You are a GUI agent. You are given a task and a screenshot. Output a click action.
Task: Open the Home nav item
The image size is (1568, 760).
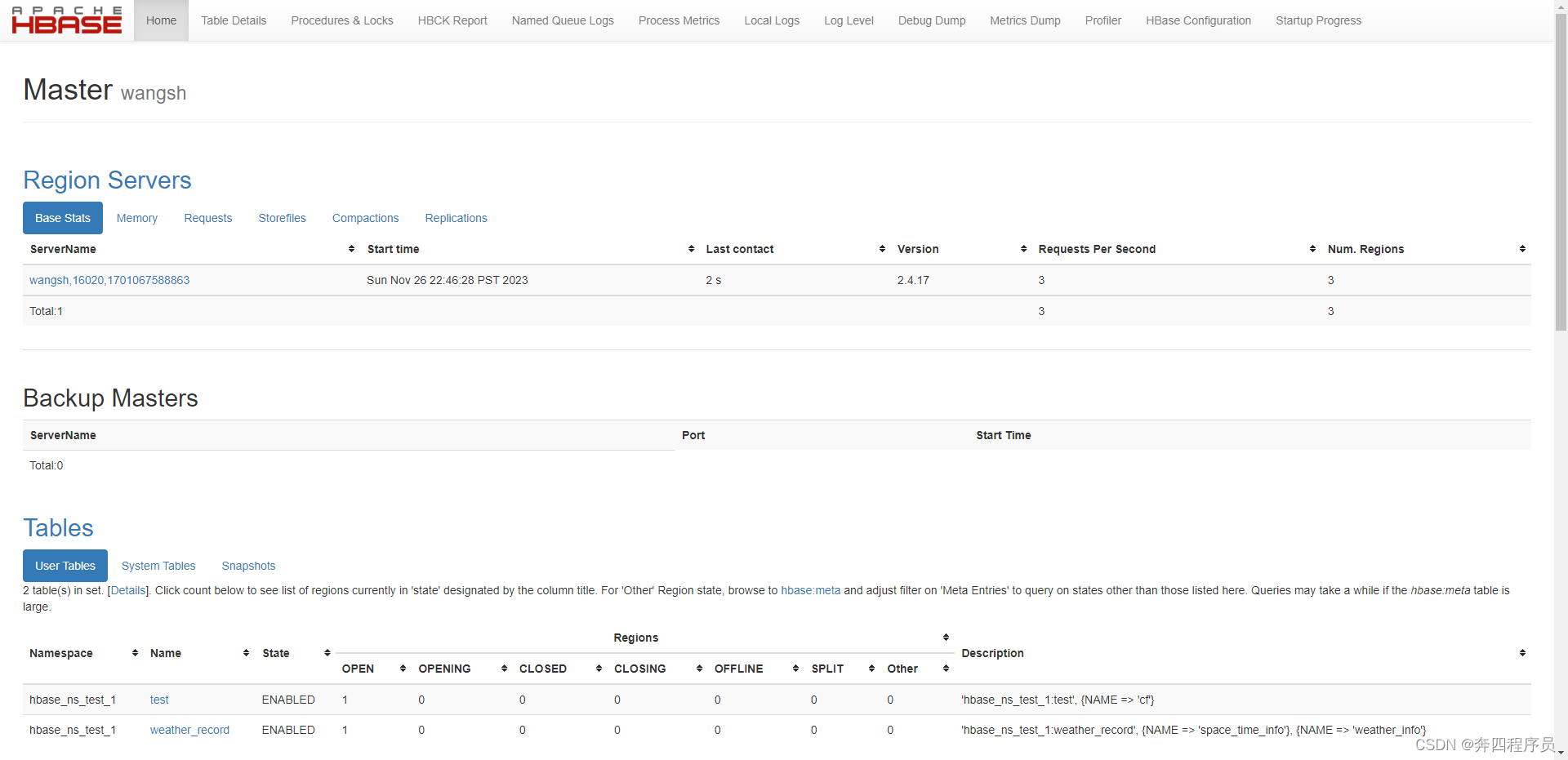(x=161, y=20)
